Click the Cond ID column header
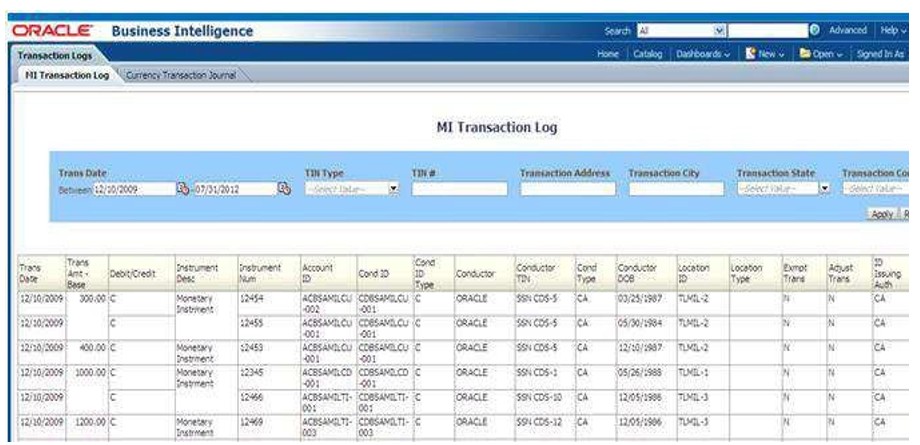Screen dimensions: 920x445 [x=384, y=273]
